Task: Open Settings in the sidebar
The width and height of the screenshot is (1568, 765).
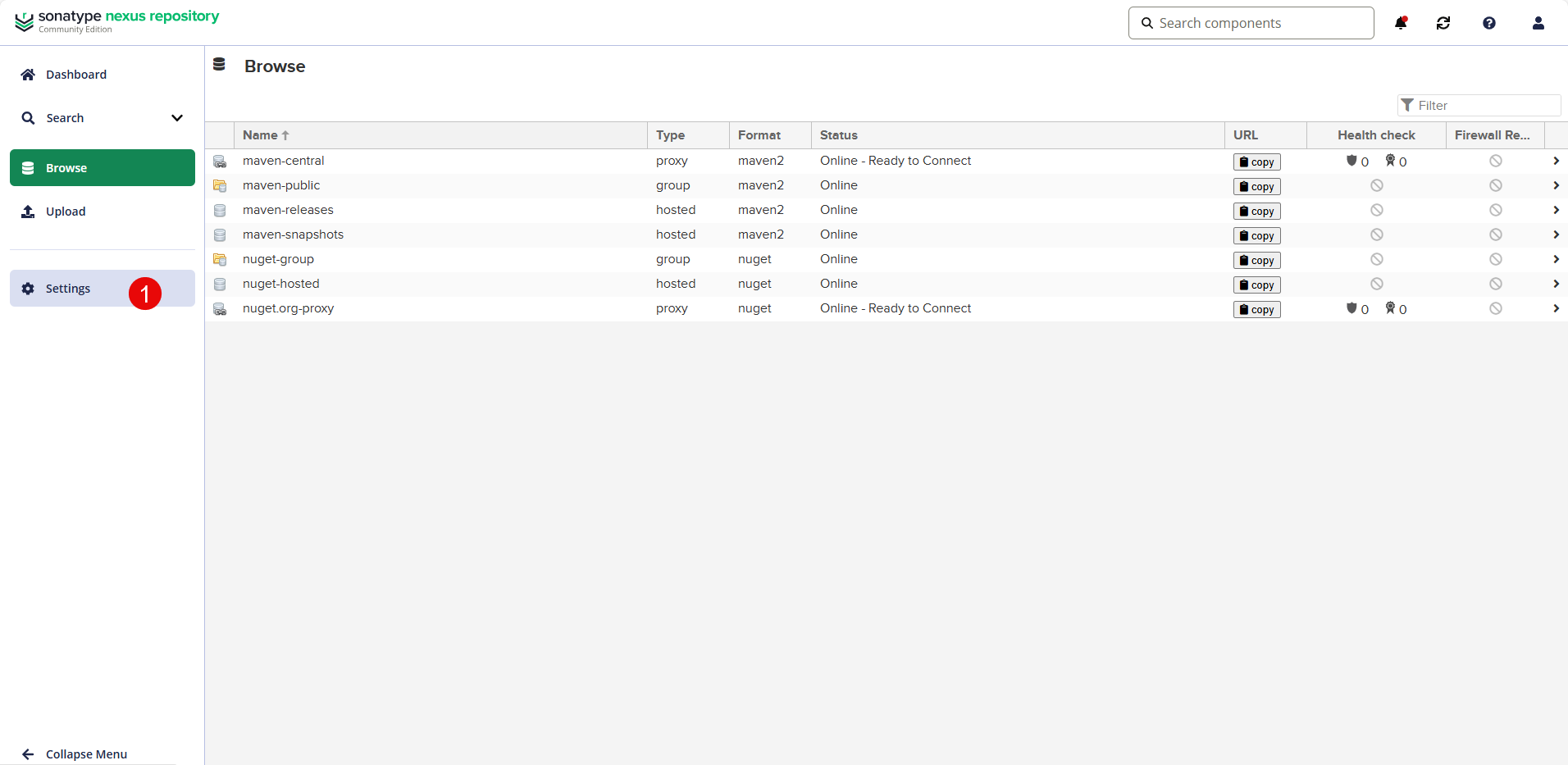Action: point(68,289)
